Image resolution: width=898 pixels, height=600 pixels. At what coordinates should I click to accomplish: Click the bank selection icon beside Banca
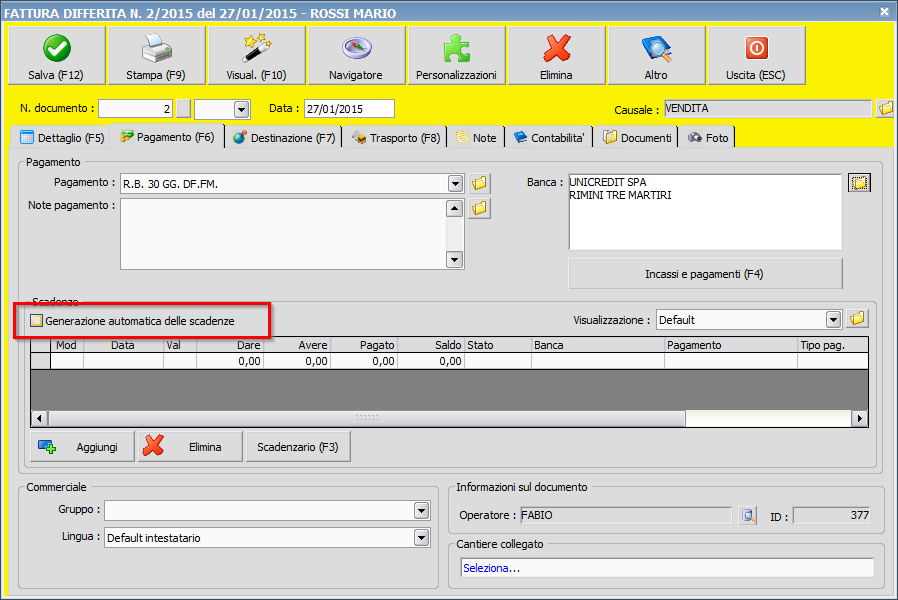pos(859,183)
